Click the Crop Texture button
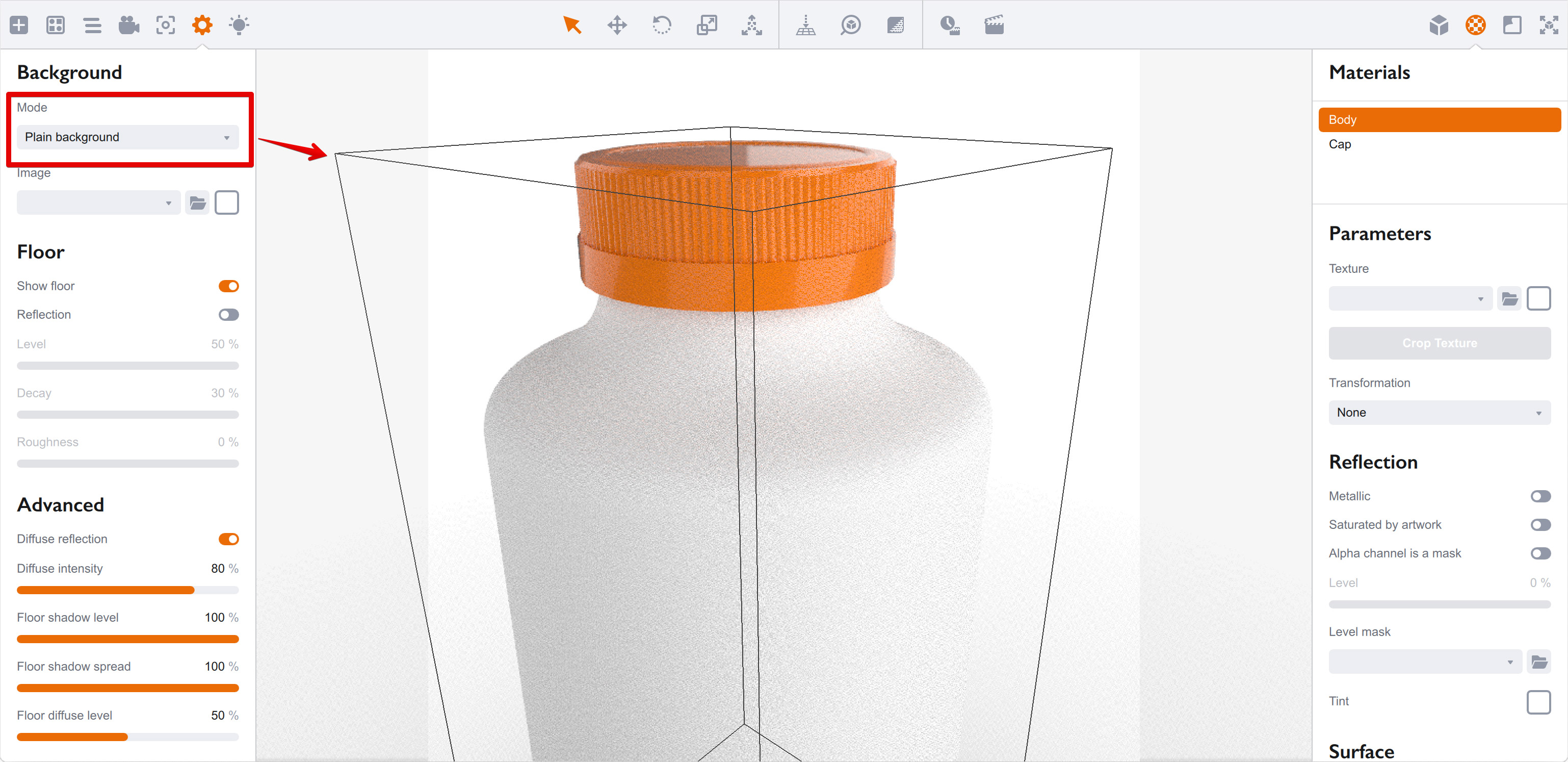1568x762 pixels. (x=1439, y=343)
